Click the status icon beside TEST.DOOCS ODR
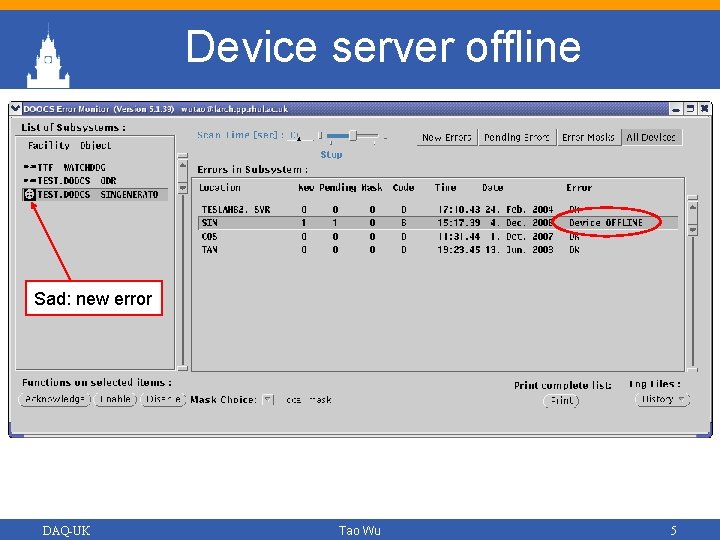Viewport: 720px width, 540px height. pyautogui.click(x=30, y=181)
